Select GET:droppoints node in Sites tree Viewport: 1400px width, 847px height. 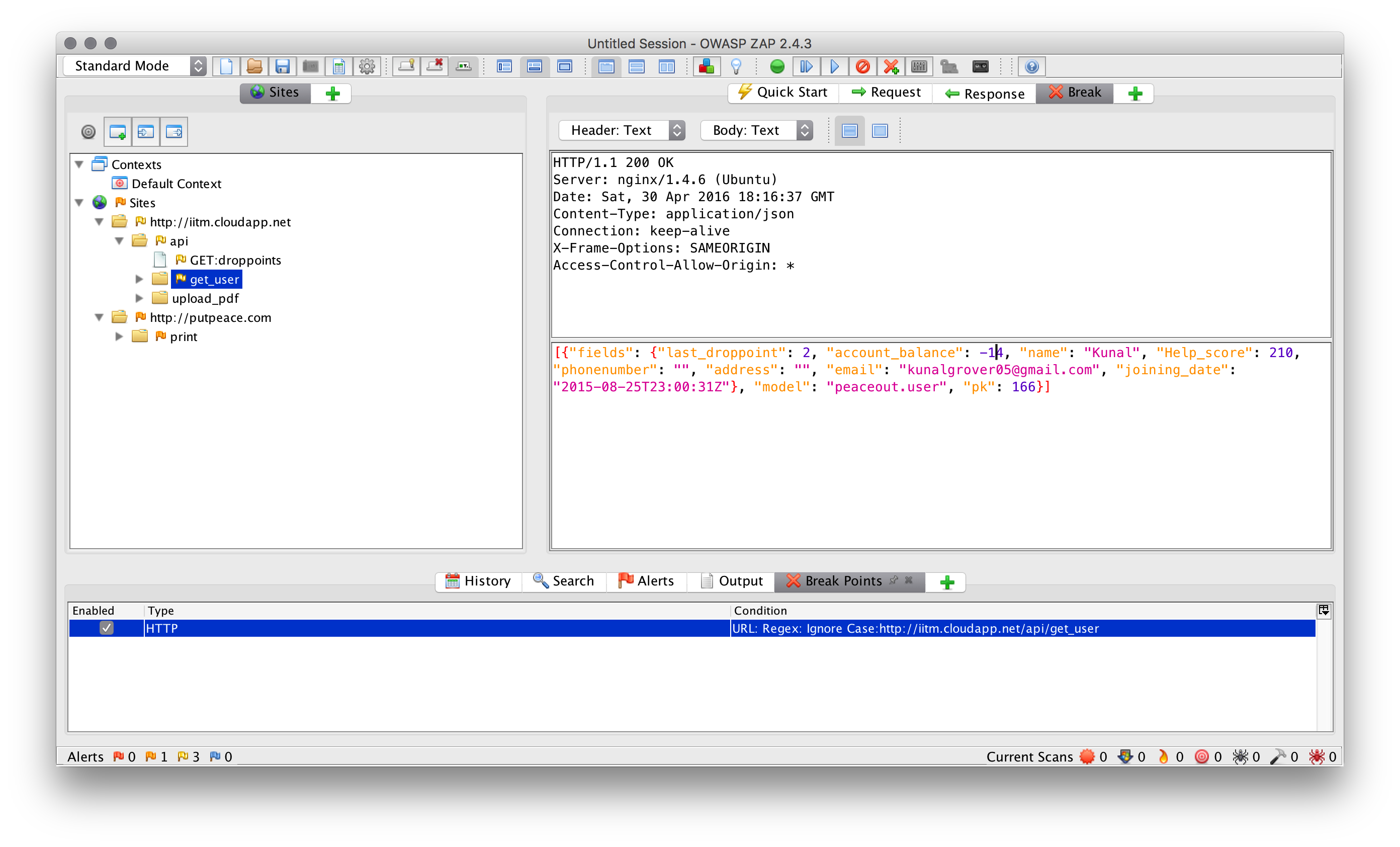click(235, 261)
